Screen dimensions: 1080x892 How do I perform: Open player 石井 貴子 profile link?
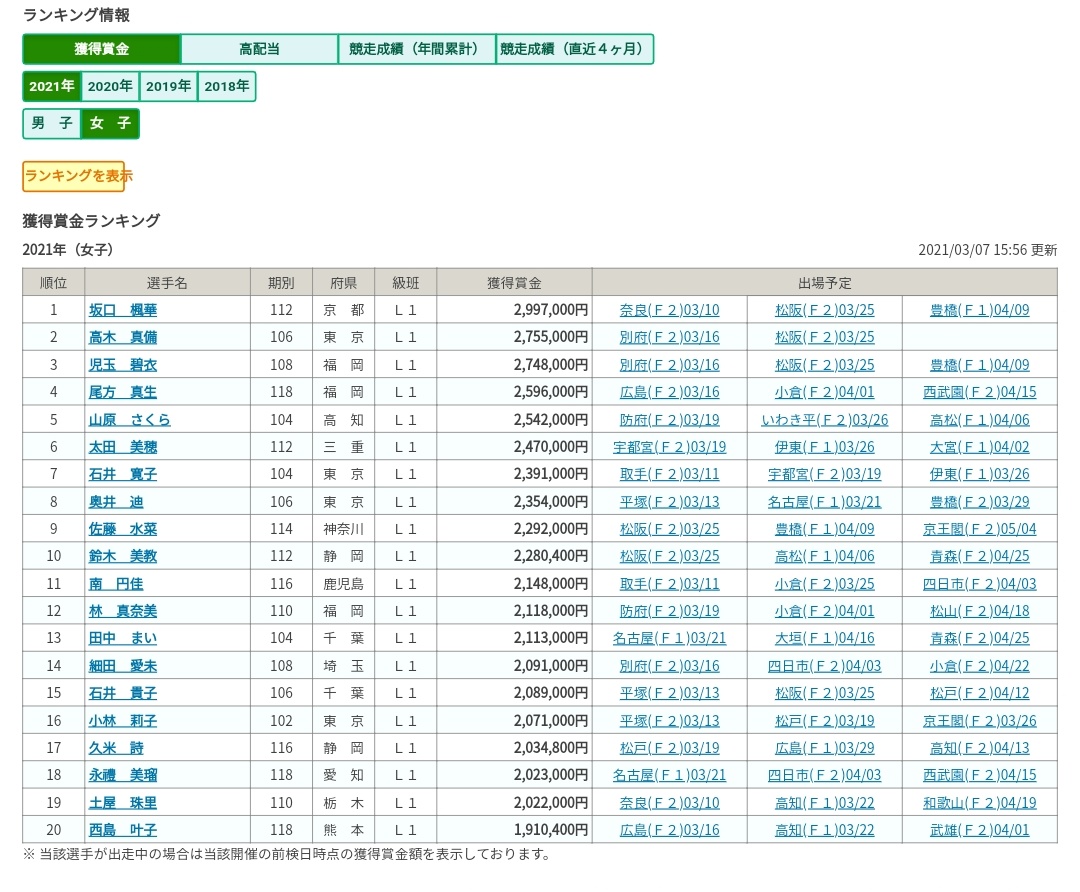123,693
